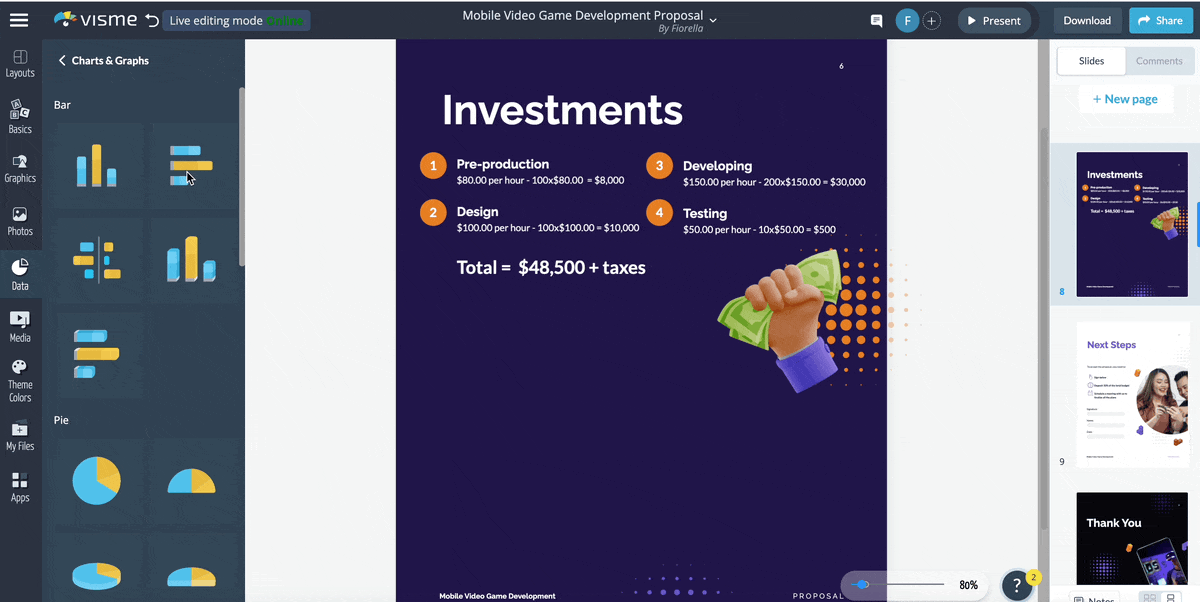Image resolution: width=1200 pixels, height=602 pixels.
Task: Switch to grid view of slides
Action: pos(1149,598)
